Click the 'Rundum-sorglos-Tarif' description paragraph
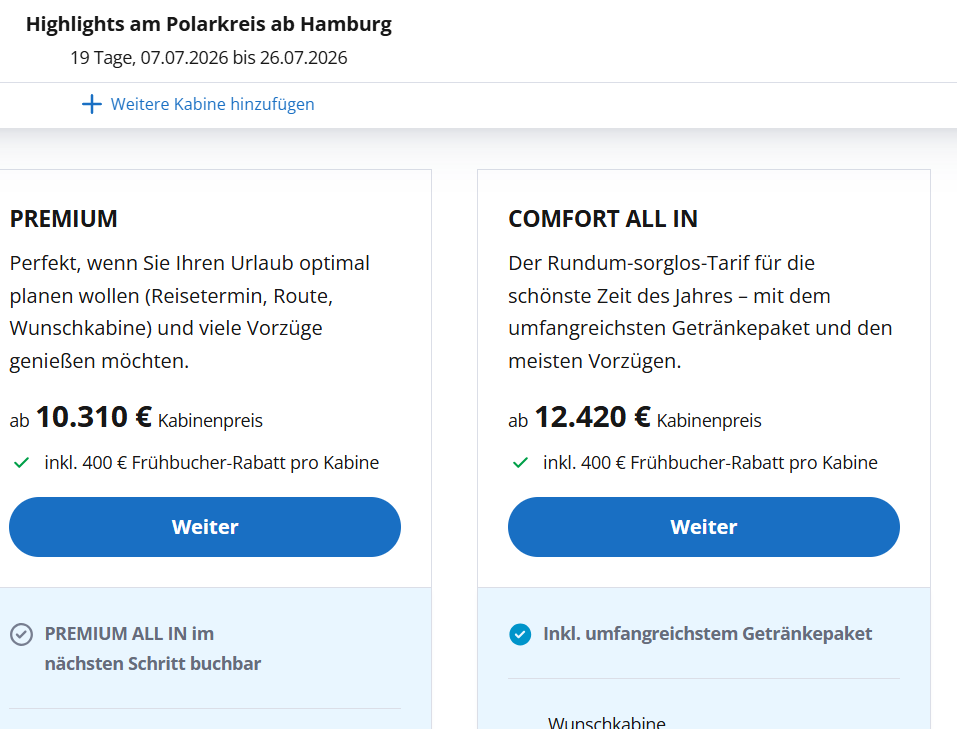Image resolution: width=957 pixels, height=729 pixels. tap(700, 312)
